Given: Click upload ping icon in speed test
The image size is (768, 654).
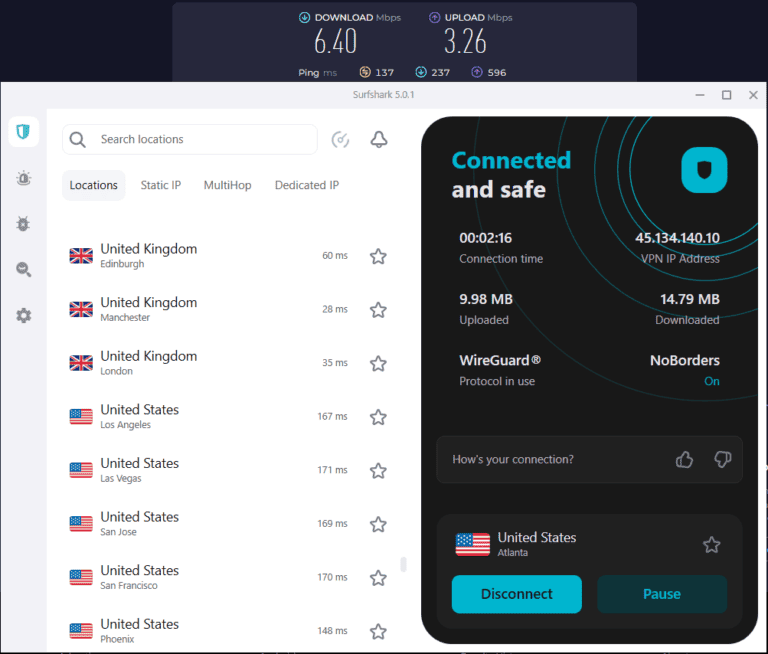Looking at the screenshot, I should [x=477, y=73].
